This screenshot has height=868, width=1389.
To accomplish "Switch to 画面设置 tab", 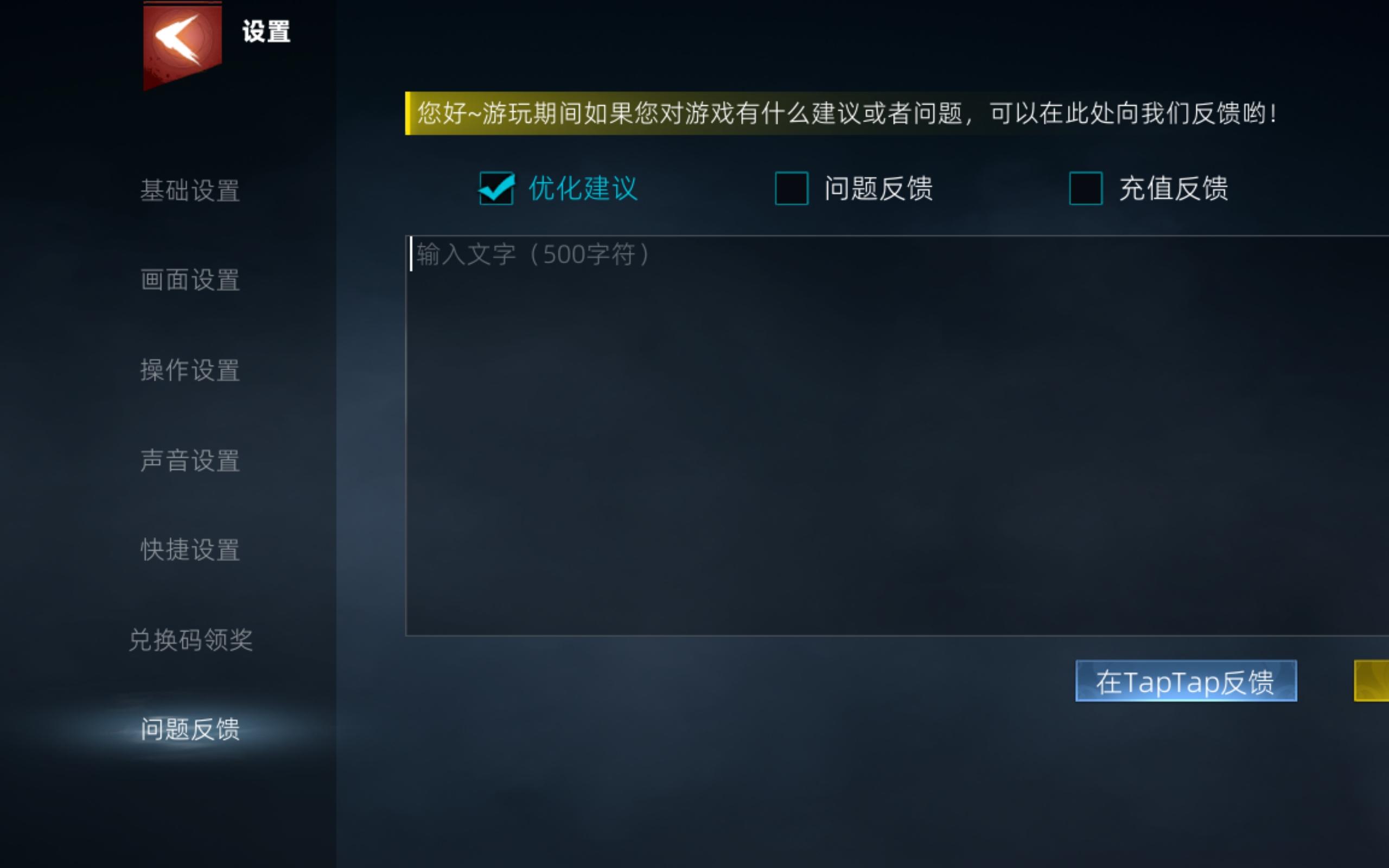I will [190, 280].
